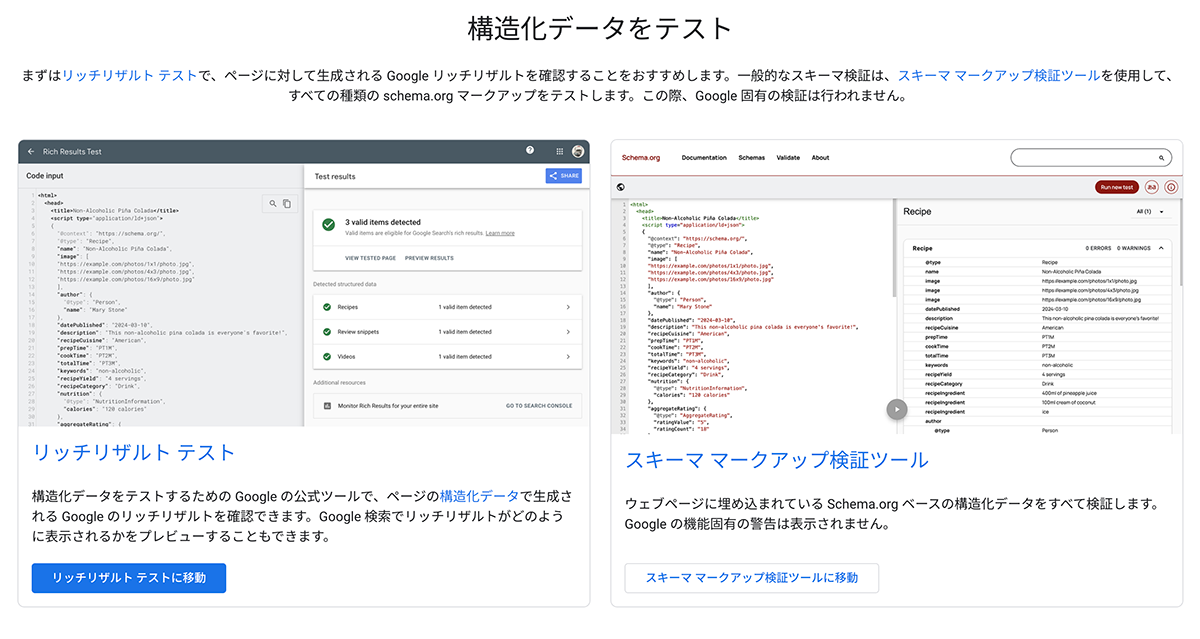1200x639 pixels.
Task: Open the help question mark icon
Action: coord(530,151)
